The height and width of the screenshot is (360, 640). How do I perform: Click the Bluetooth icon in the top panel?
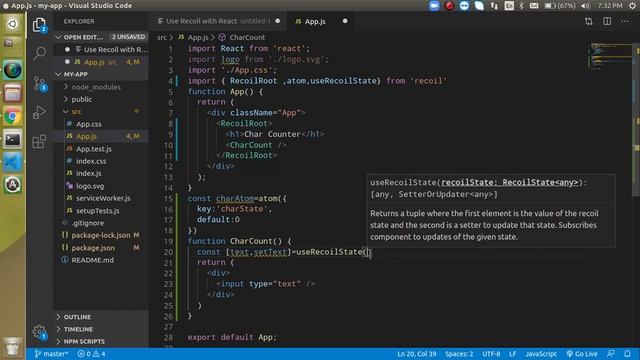[x=522, y=6]
